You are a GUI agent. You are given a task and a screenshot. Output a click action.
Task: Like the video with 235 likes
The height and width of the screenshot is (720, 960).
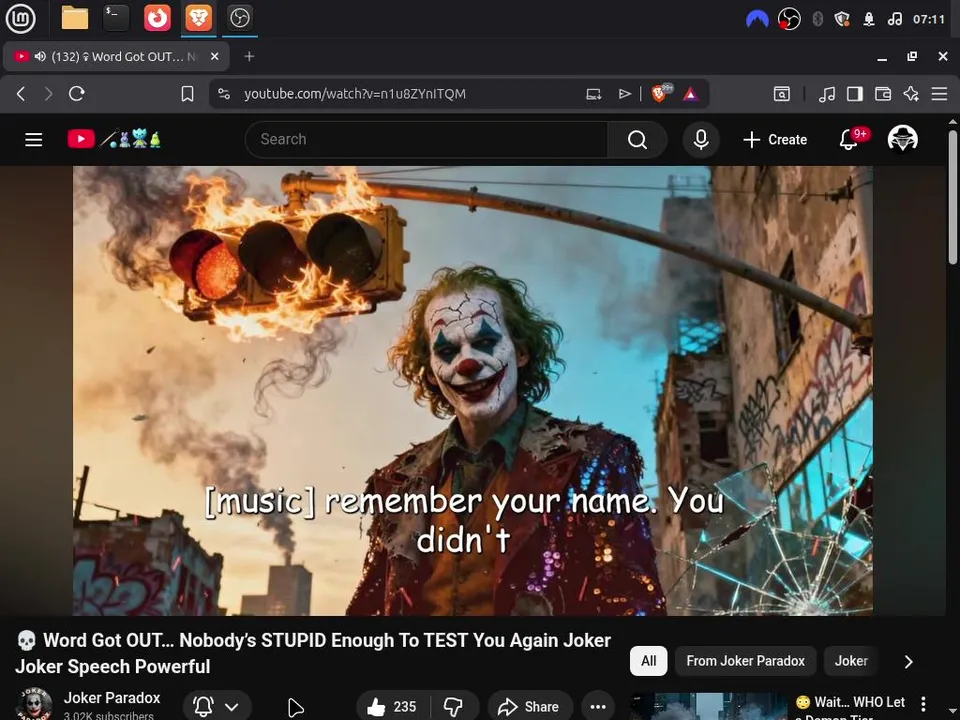392,707
